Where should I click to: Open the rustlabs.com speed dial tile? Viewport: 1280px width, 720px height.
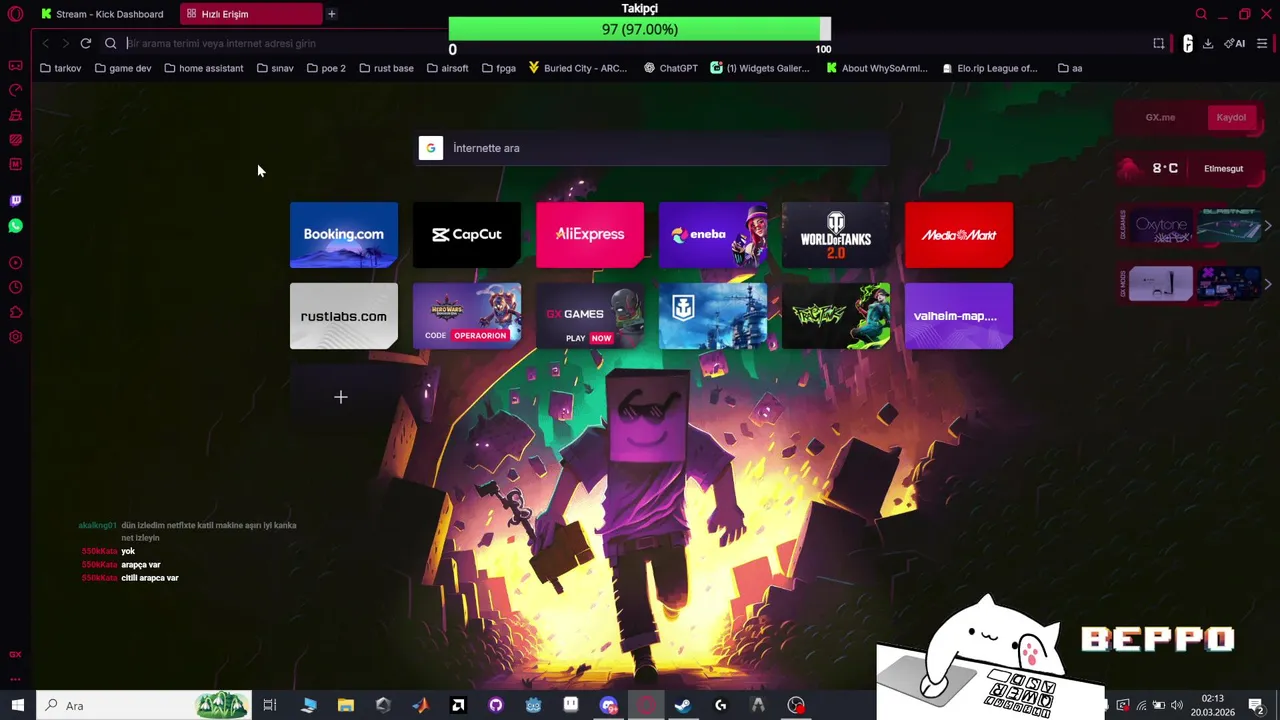(x=344, y=316)
